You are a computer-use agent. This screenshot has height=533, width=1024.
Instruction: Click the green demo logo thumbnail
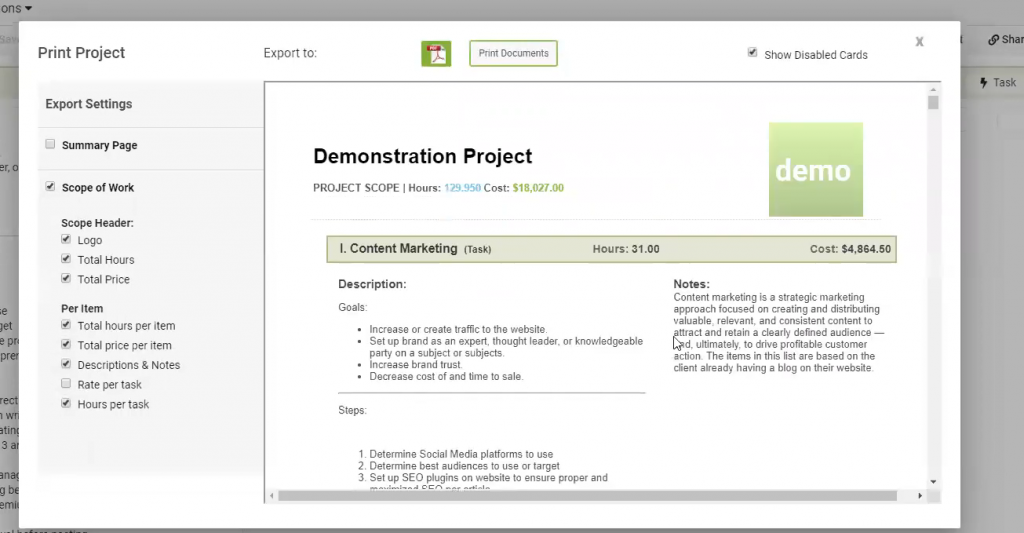point(816,170)
